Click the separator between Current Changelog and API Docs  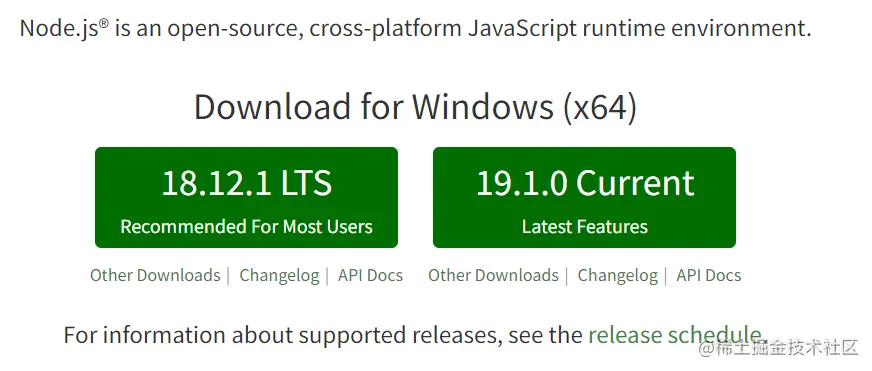pos(666,276)
